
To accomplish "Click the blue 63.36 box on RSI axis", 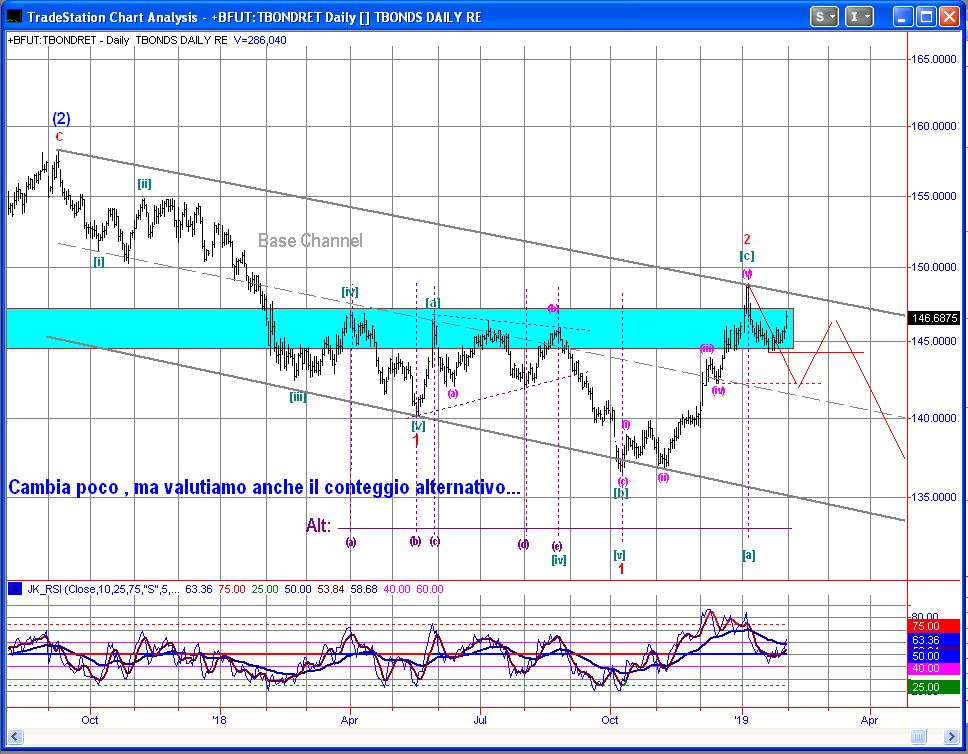I will coord(934,641).
